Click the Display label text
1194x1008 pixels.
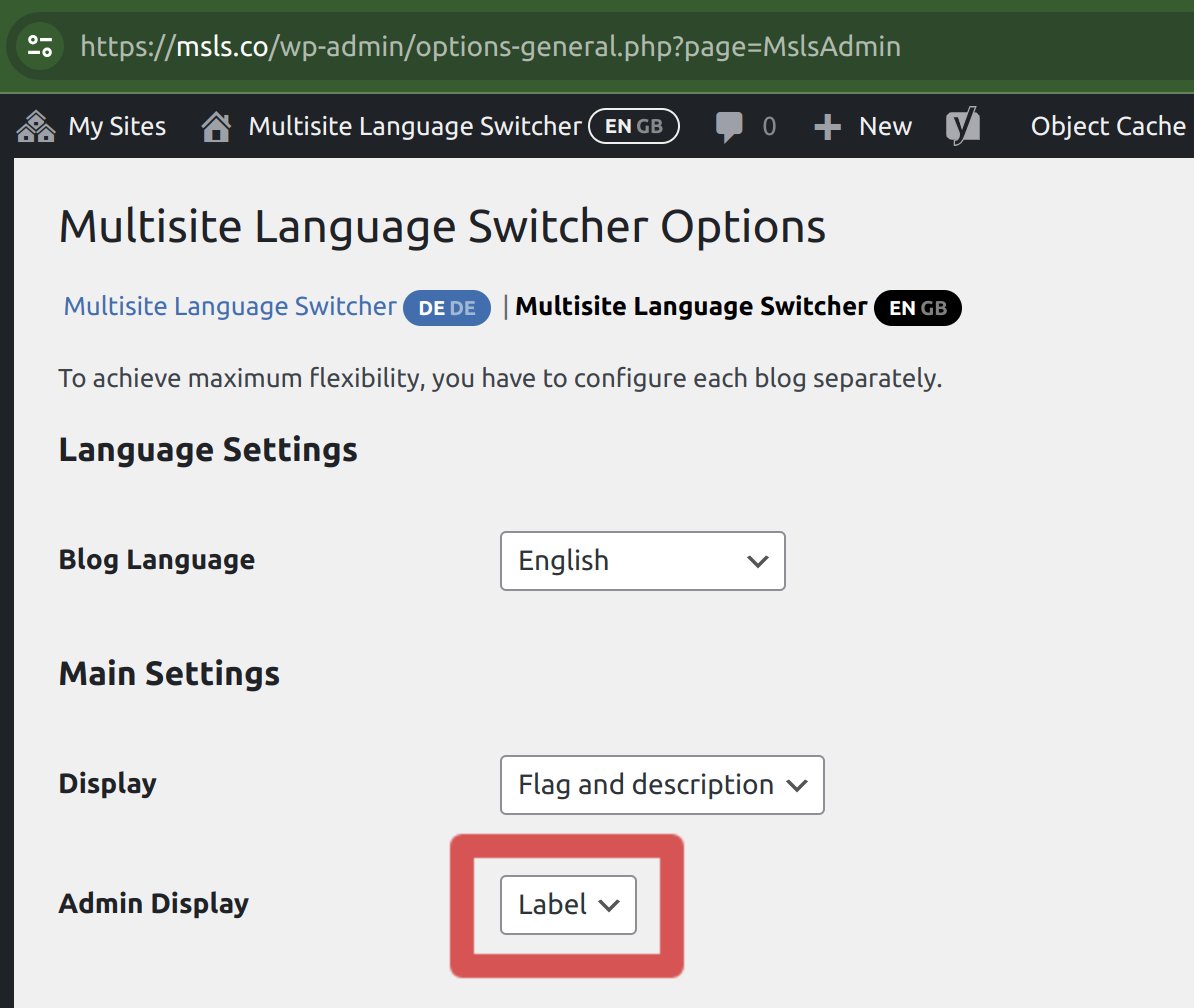(107, 784)
